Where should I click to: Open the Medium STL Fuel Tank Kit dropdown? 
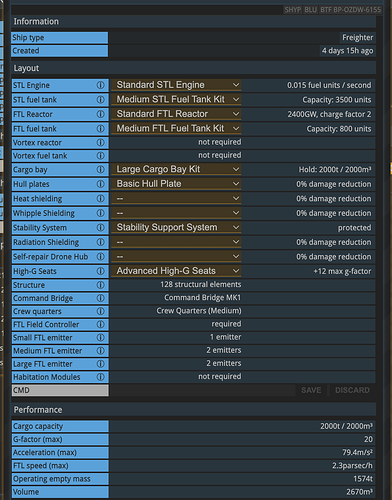176,99
